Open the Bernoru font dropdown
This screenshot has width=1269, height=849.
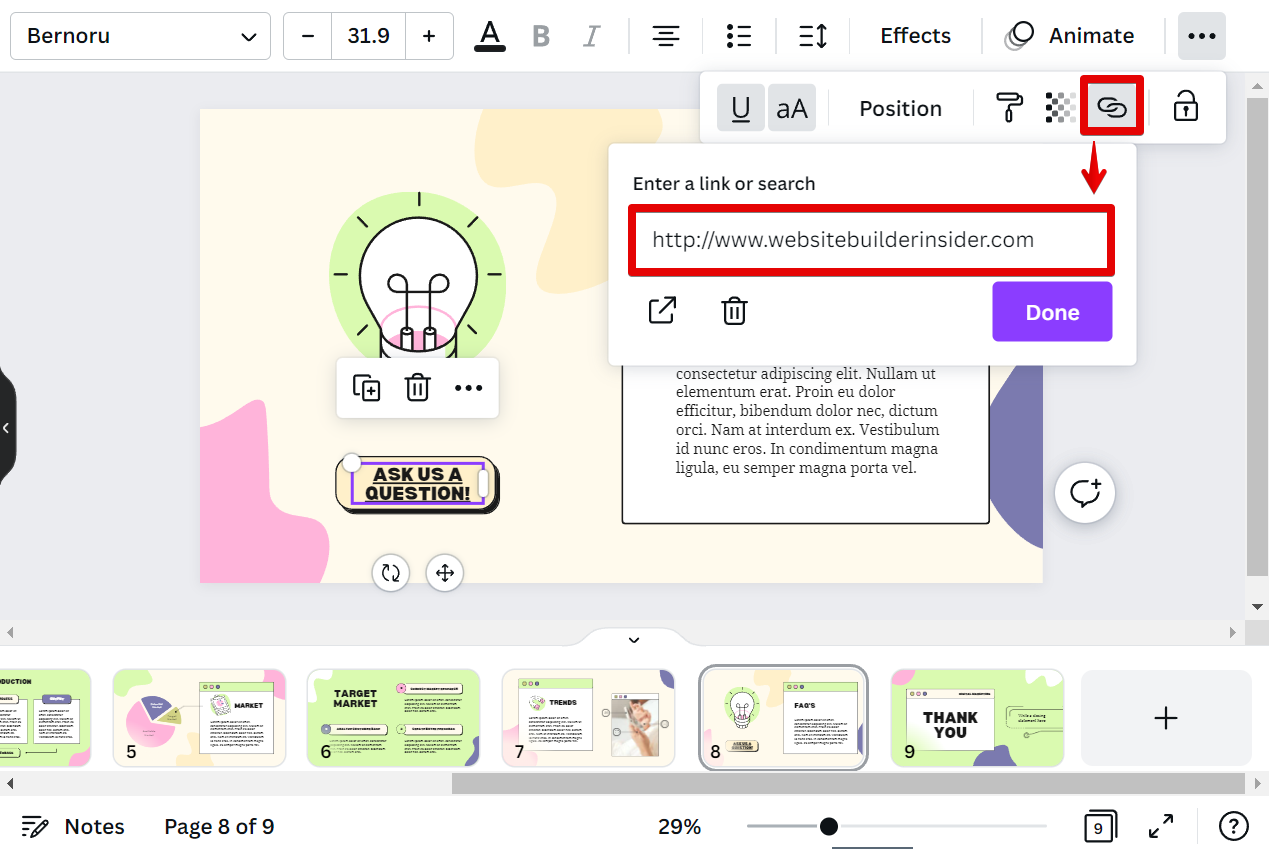click(x=140, y=36)
